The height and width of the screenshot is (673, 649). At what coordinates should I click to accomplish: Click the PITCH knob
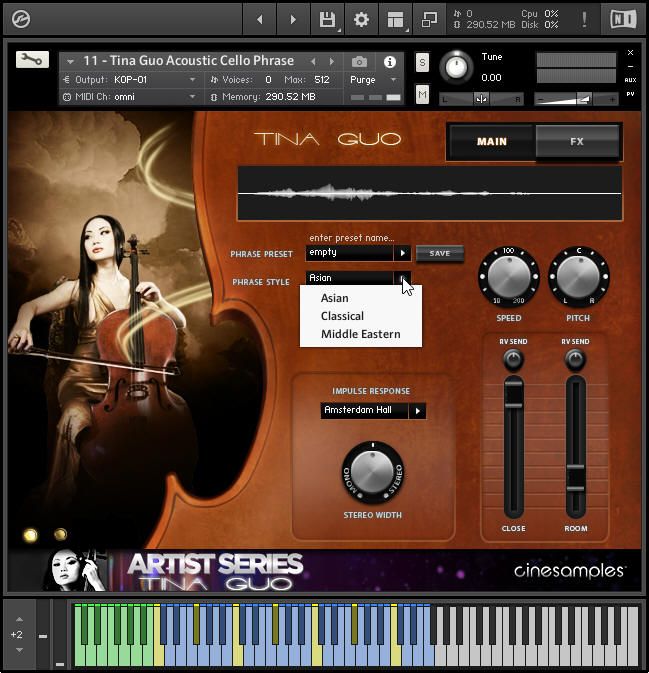(578, 277)
